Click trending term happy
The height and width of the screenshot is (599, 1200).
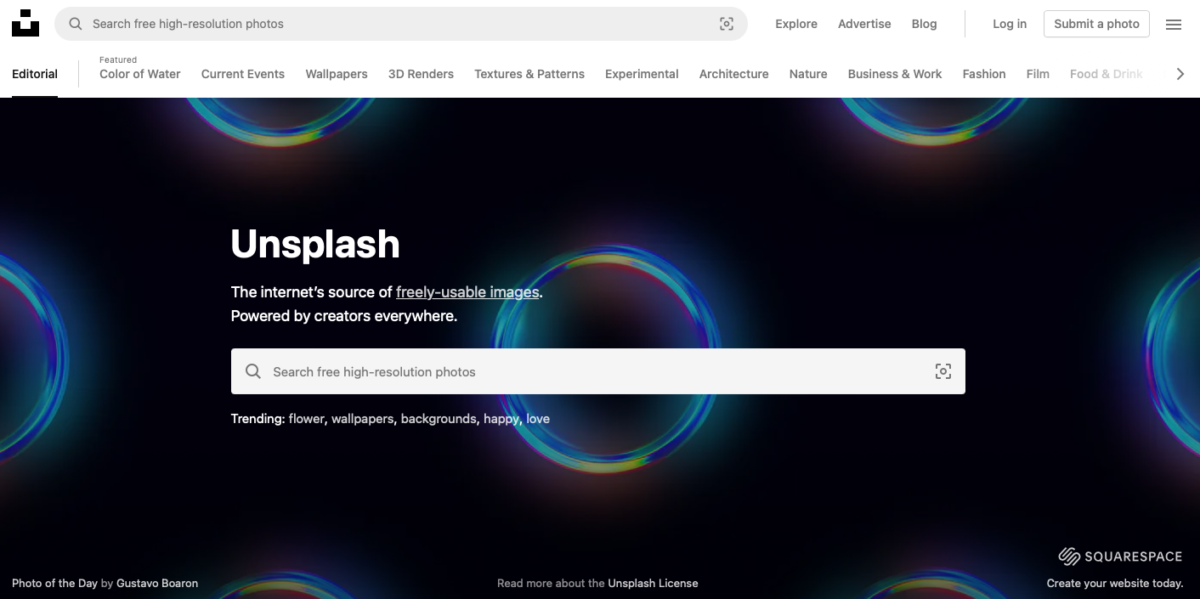click(x=501, y=419)
